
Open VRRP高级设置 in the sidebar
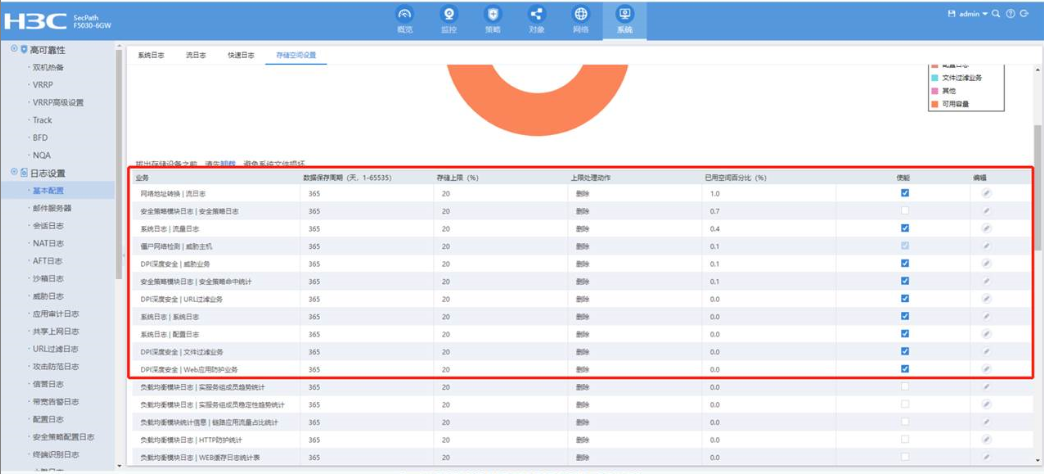(x=58, y=103)
